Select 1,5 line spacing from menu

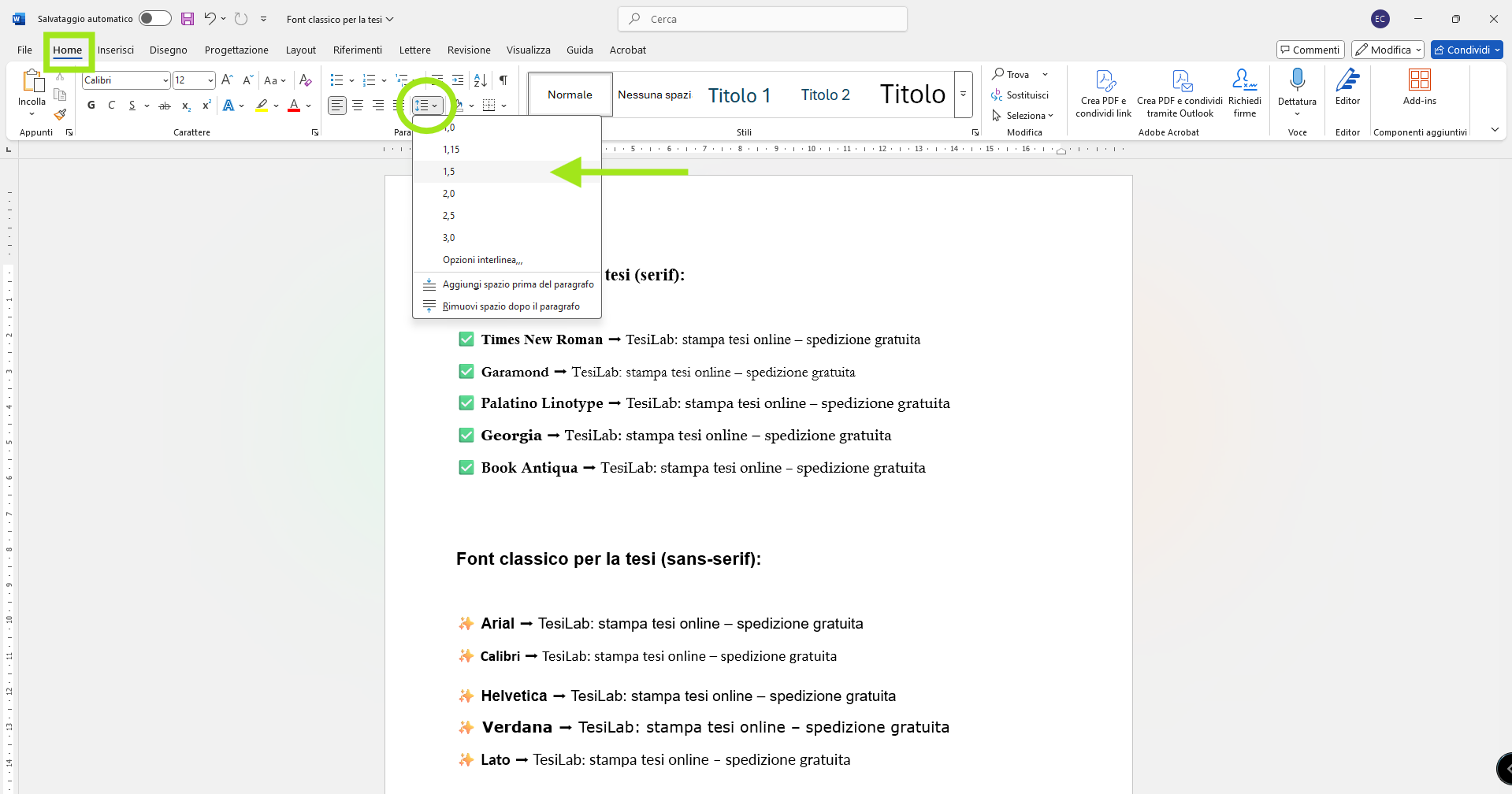coord(449,172)
